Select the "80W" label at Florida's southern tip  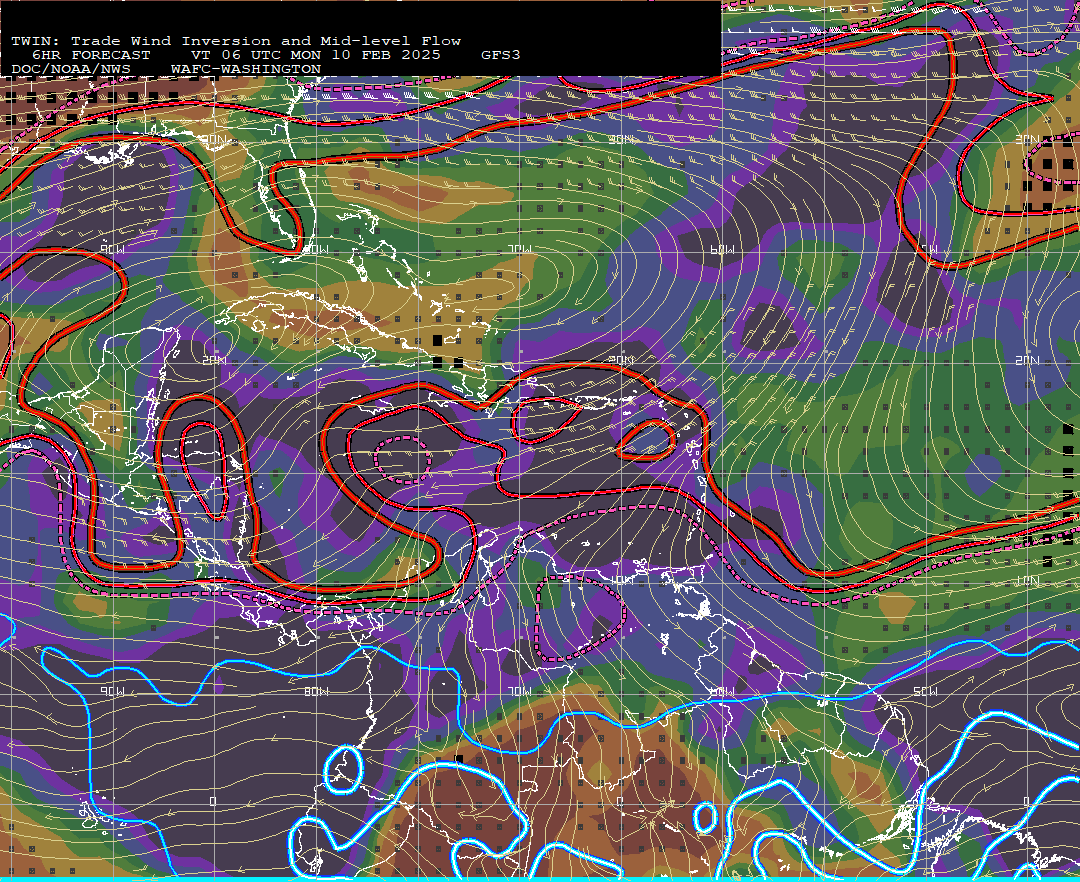point(316,249)
